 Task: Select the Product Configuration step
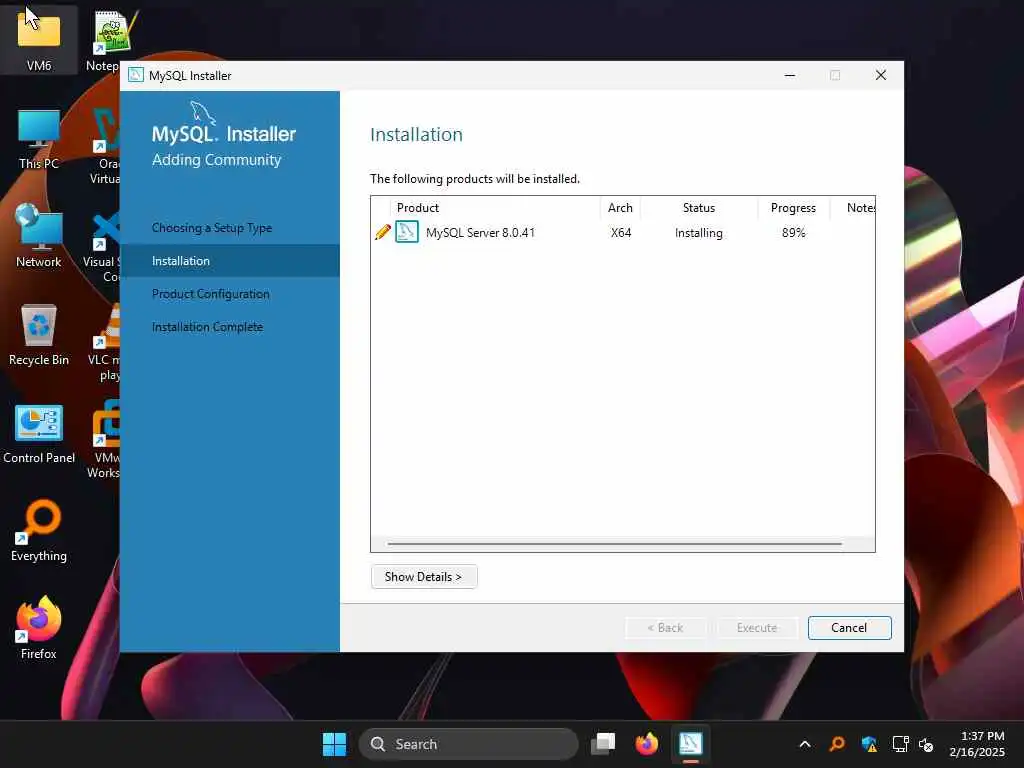(211, 294)
